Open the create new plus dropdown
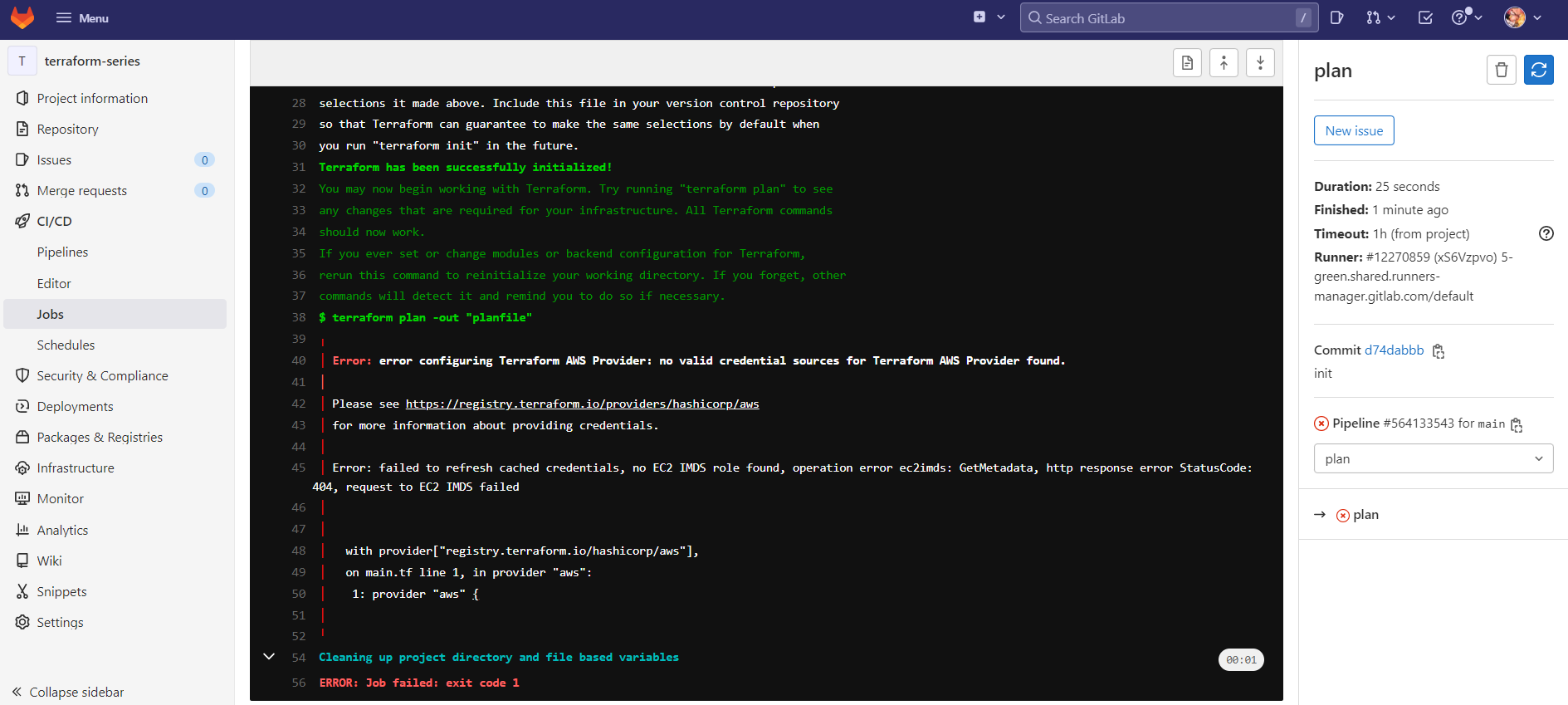This screenshot has width=1568, height=705. (x=989, y=17)
